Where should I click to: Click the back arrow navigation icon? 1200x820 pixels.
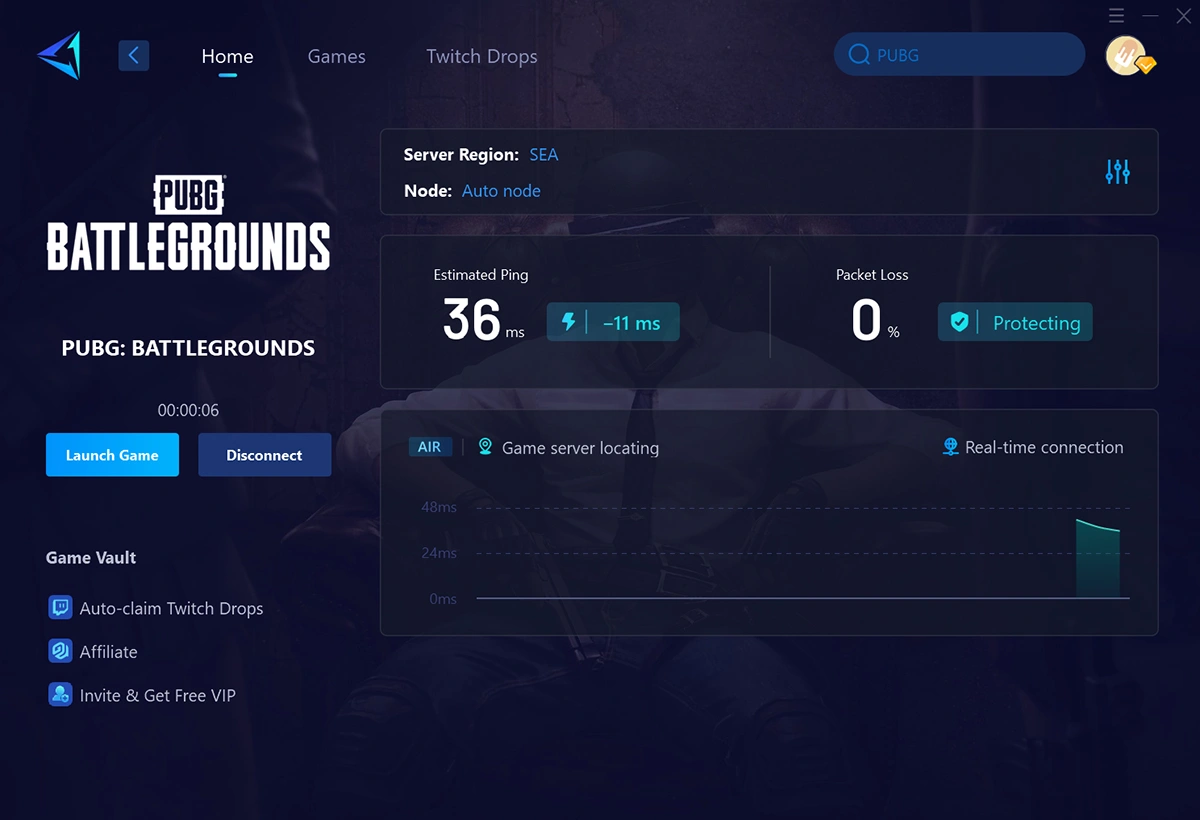click(x=134, y=55)
